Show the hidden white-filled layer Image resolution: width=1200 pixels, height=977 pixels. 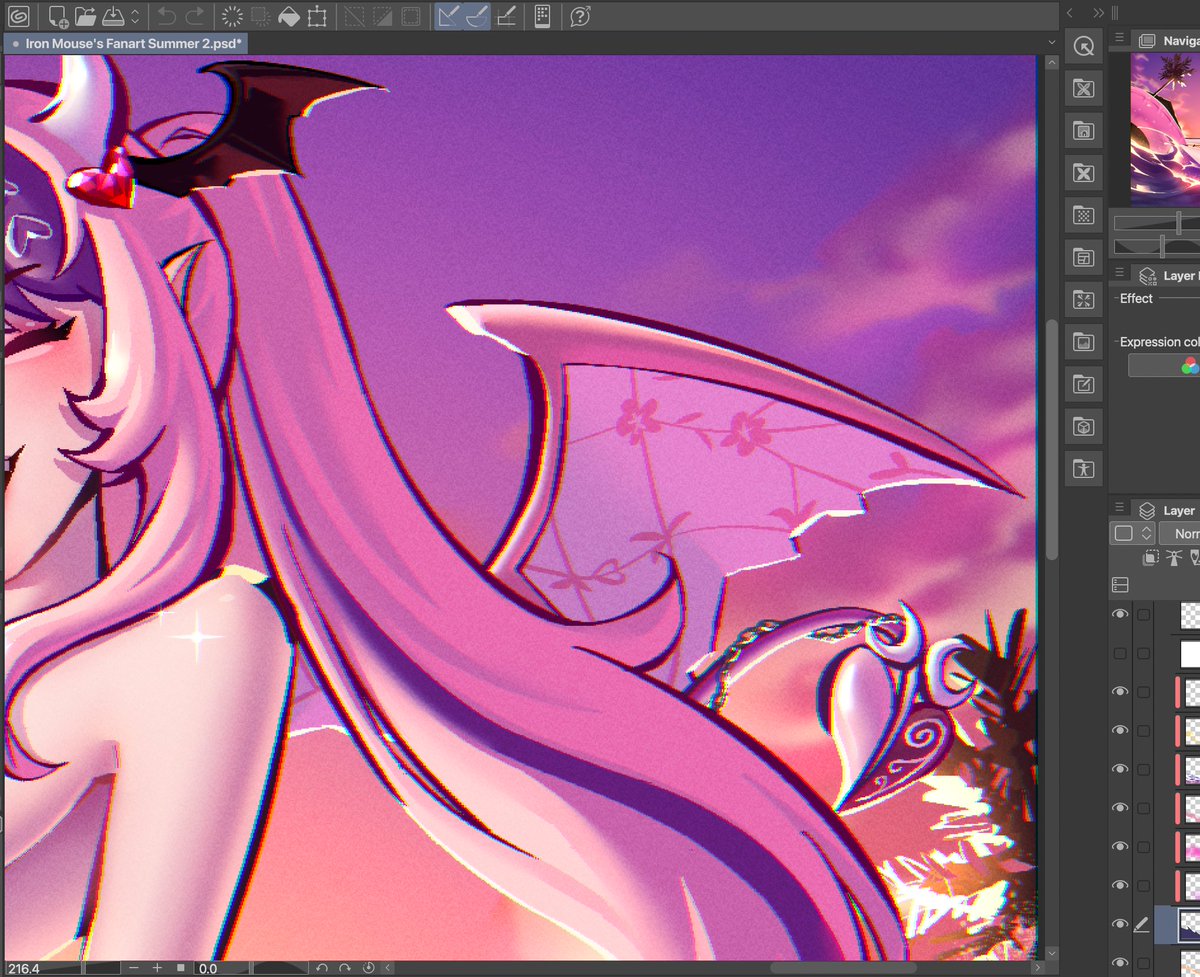coord(1120,653)
